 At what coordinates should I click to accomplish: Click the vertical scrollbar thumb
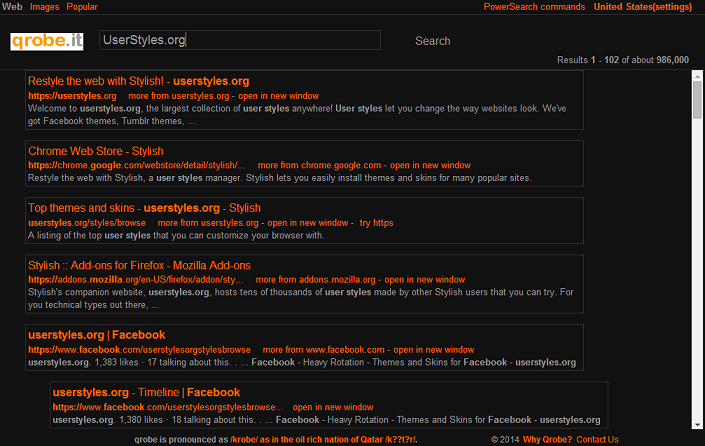(x=697, y=100)
